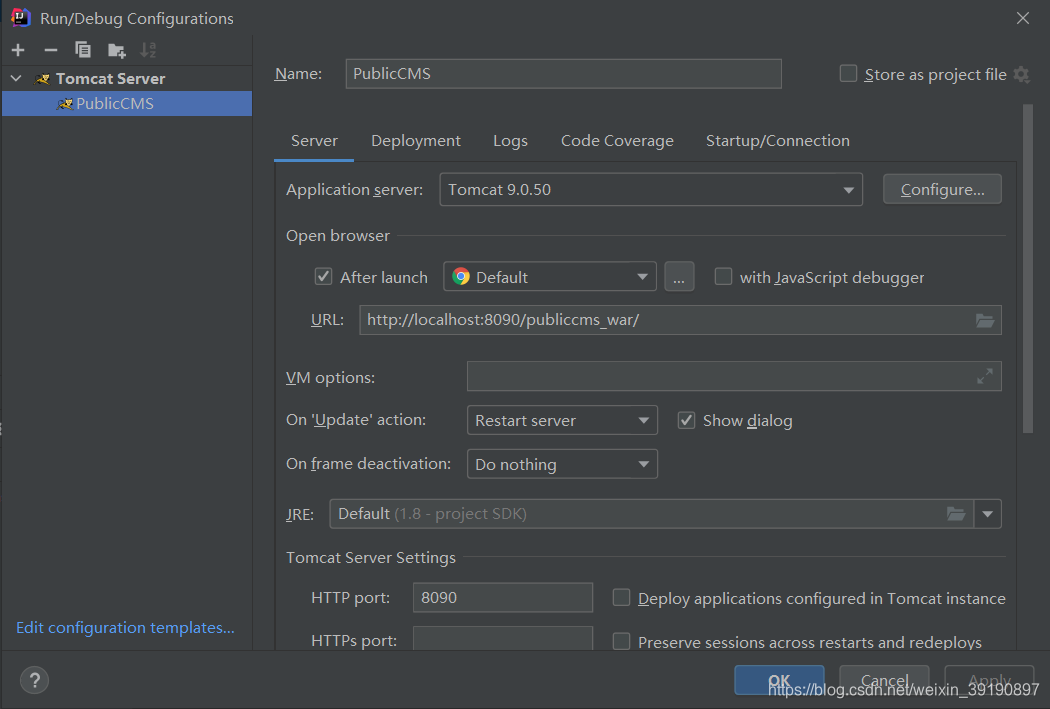
Task: Uncheck After launch checkbox
Action: (323, 277)
